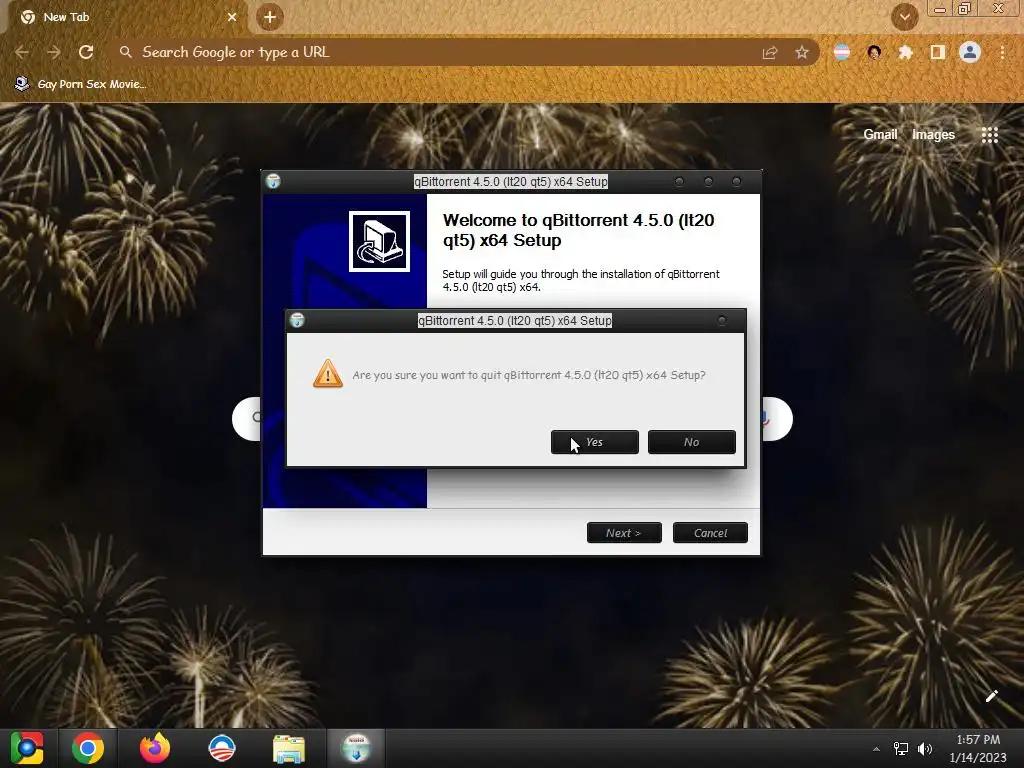Open the Extensions puzzle menu

point(905,52)
